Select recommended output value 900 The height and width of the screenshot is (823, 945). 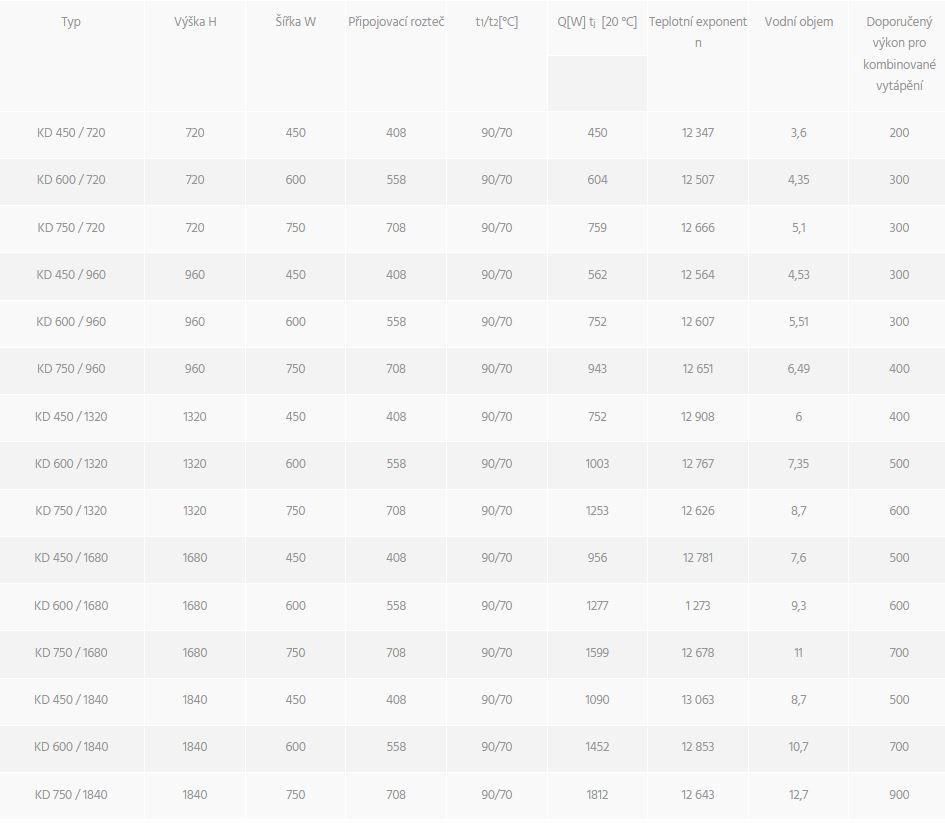point(899,795)
